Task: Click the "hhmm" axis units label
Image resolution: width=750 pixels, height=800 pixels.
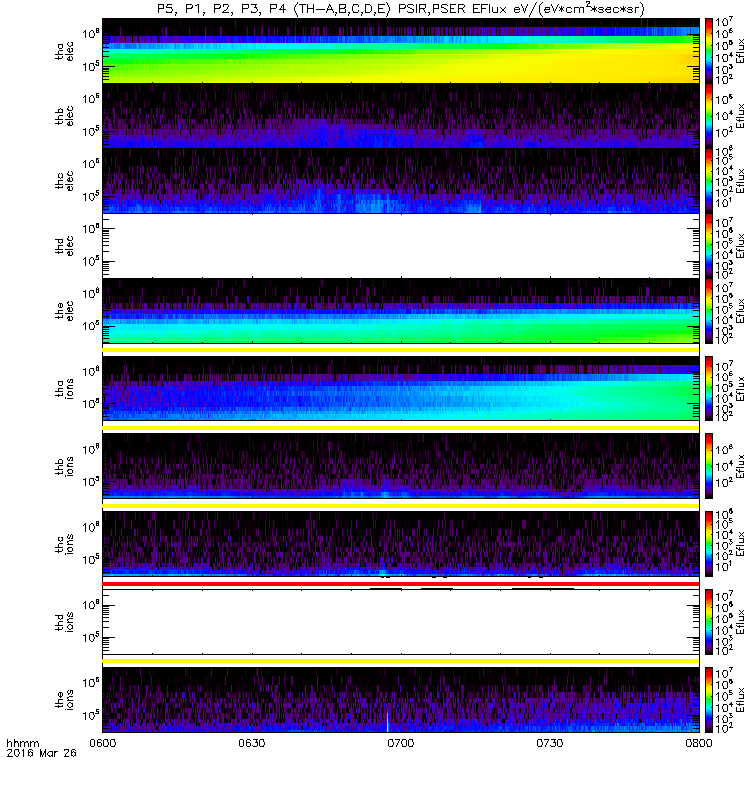Action: coord(22,743)
